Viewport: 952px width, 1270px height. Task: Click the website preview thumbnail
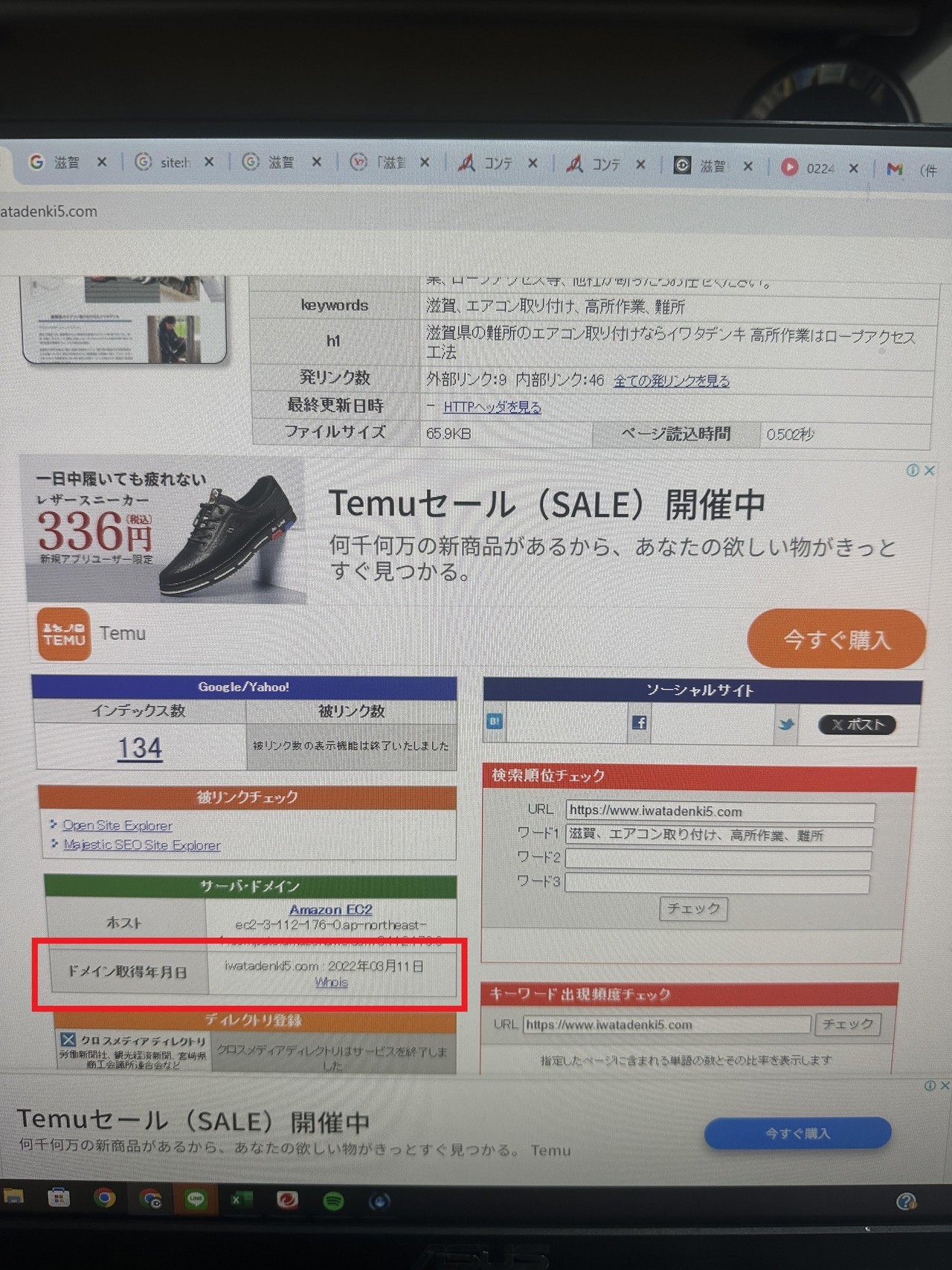coord(124,319)
